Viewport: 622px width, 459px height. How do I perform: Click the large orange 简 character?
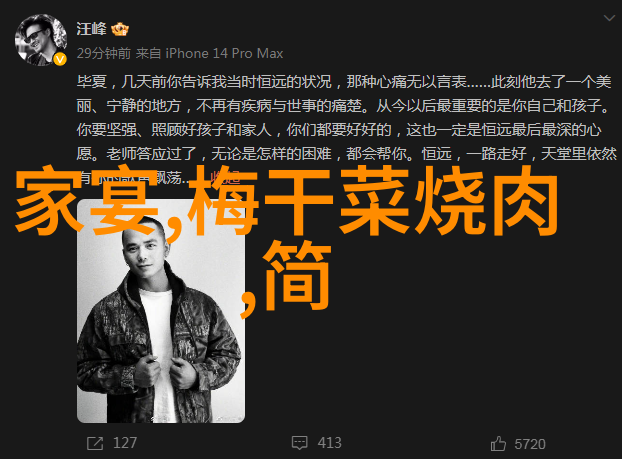point(297,276)
